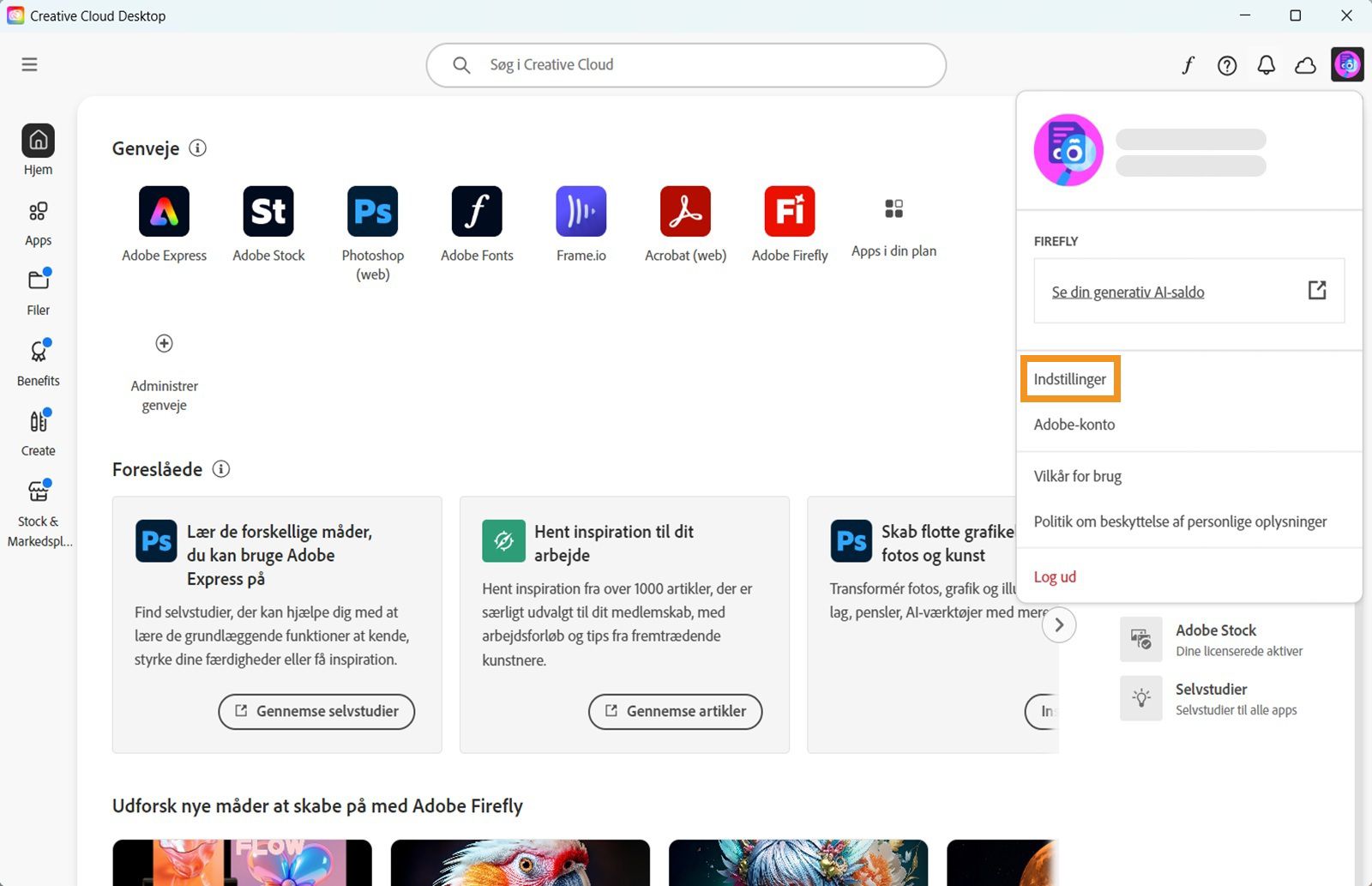Click 'Lær de forskellige måder' card title
This screenshot has height=886, width=1372.
(x=280, y=555)
